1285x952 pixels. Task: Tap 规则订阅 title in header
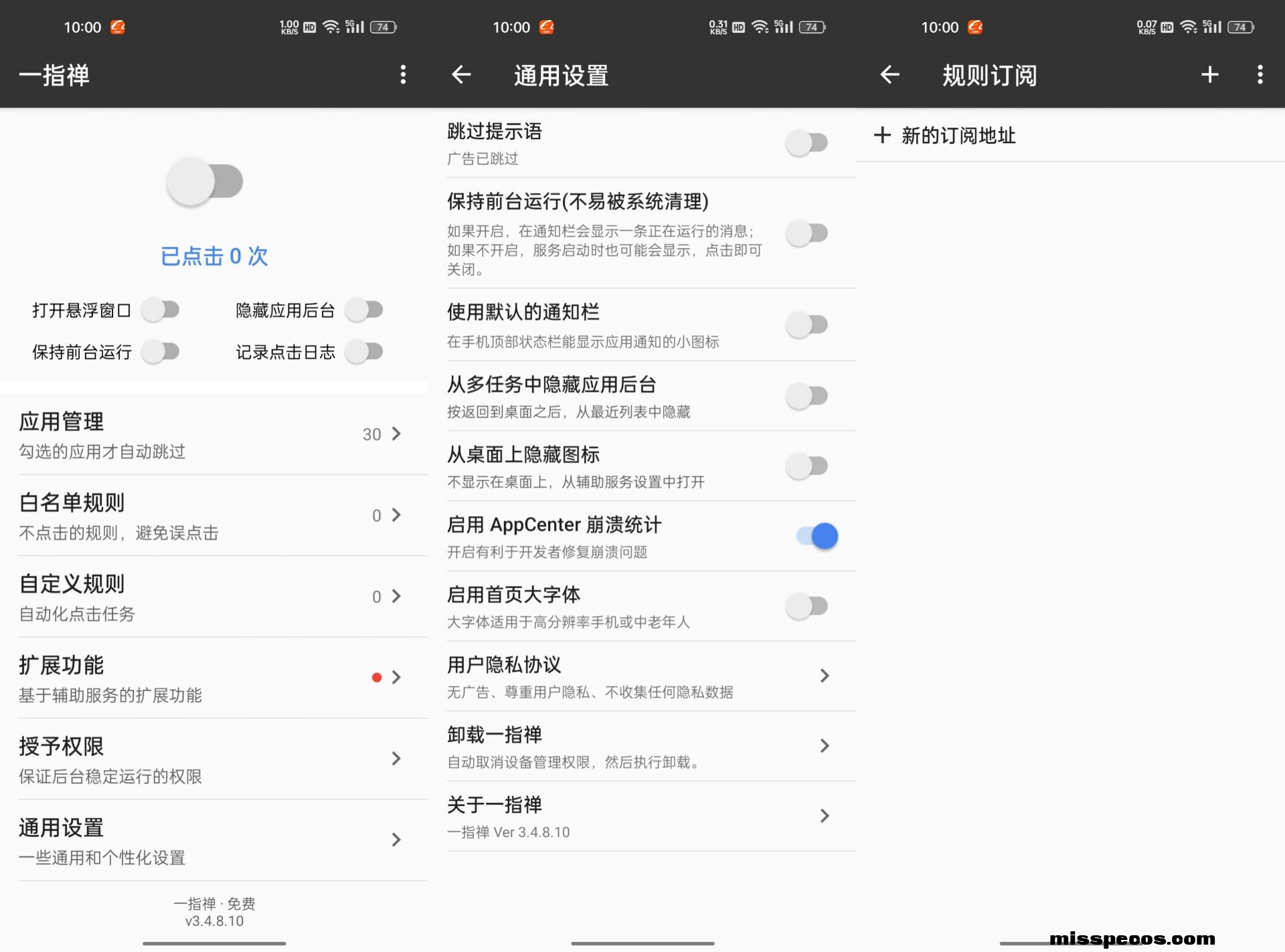tap(989, 76)
